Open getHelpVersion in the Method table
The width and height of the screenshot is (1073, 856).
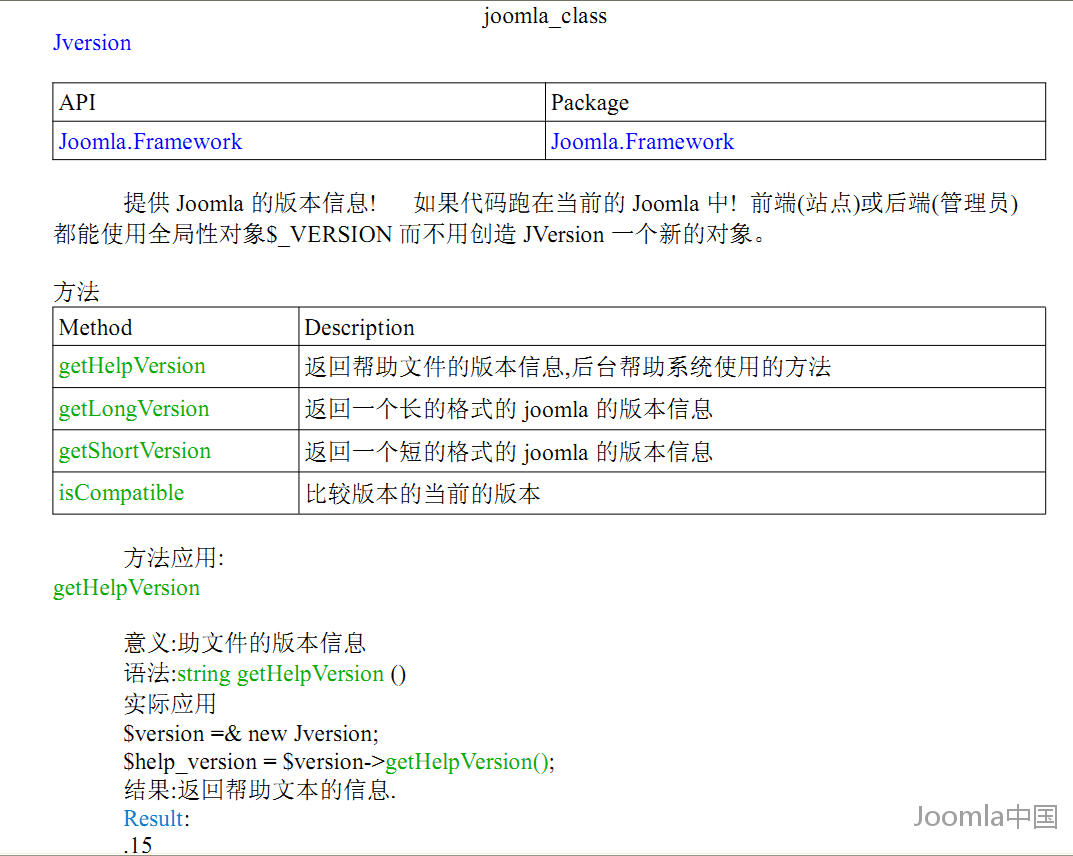tap(132, 366)
